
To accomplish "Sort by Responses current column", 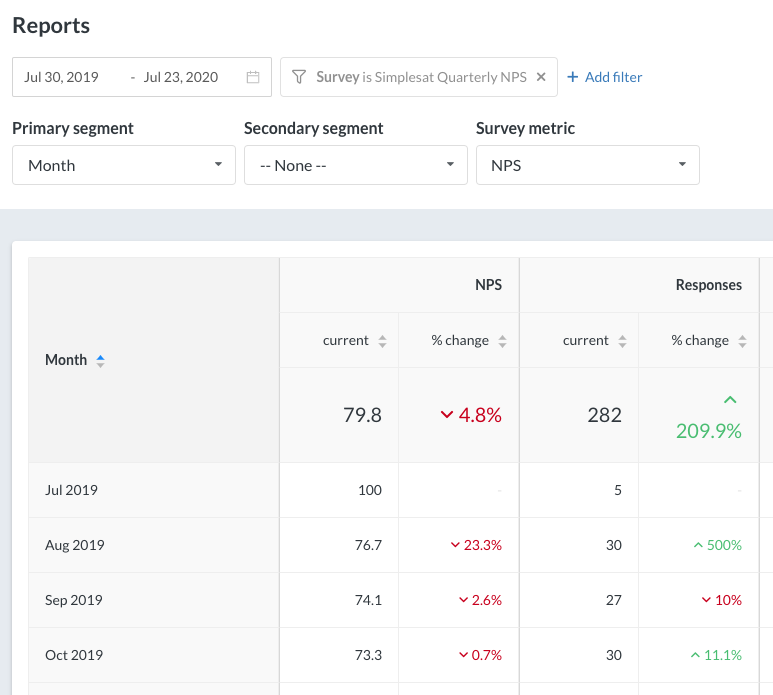I will tap(622, 341).
